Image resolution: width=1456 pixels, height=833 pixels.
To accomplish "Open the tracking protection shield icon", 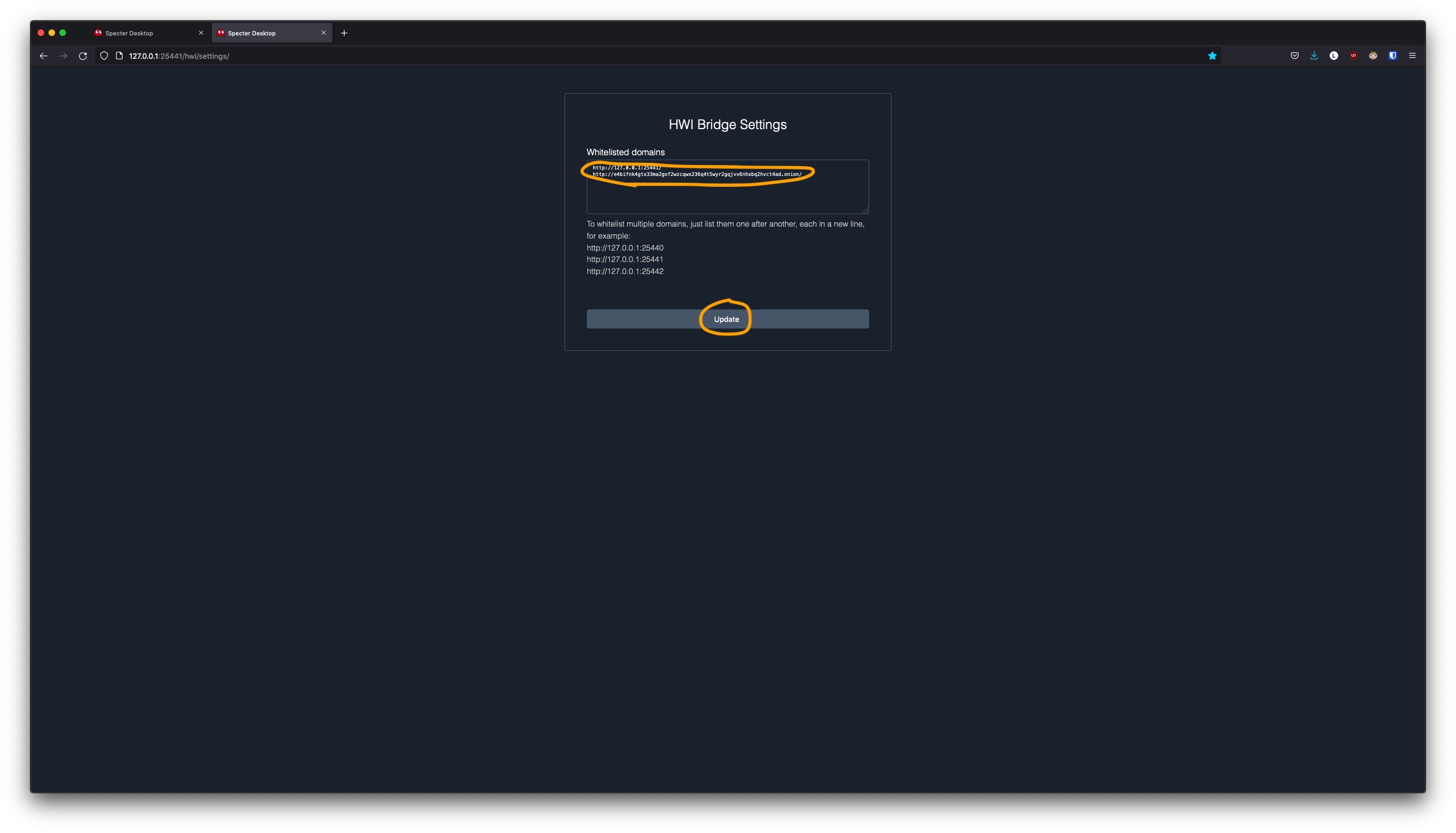I will tap(104, 56).
